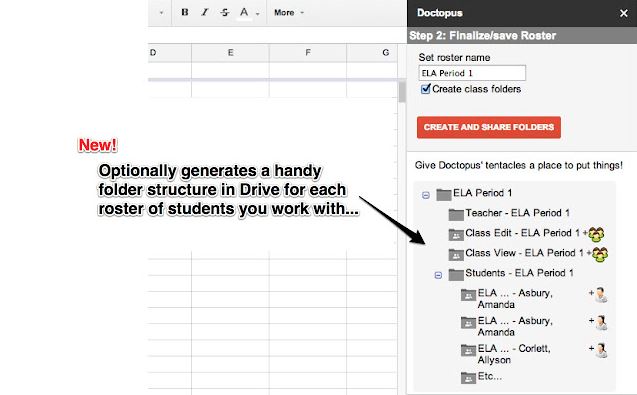Select Class Edit shared folder icon
Screen dimensions: 637x395
[x=456, y=234]
